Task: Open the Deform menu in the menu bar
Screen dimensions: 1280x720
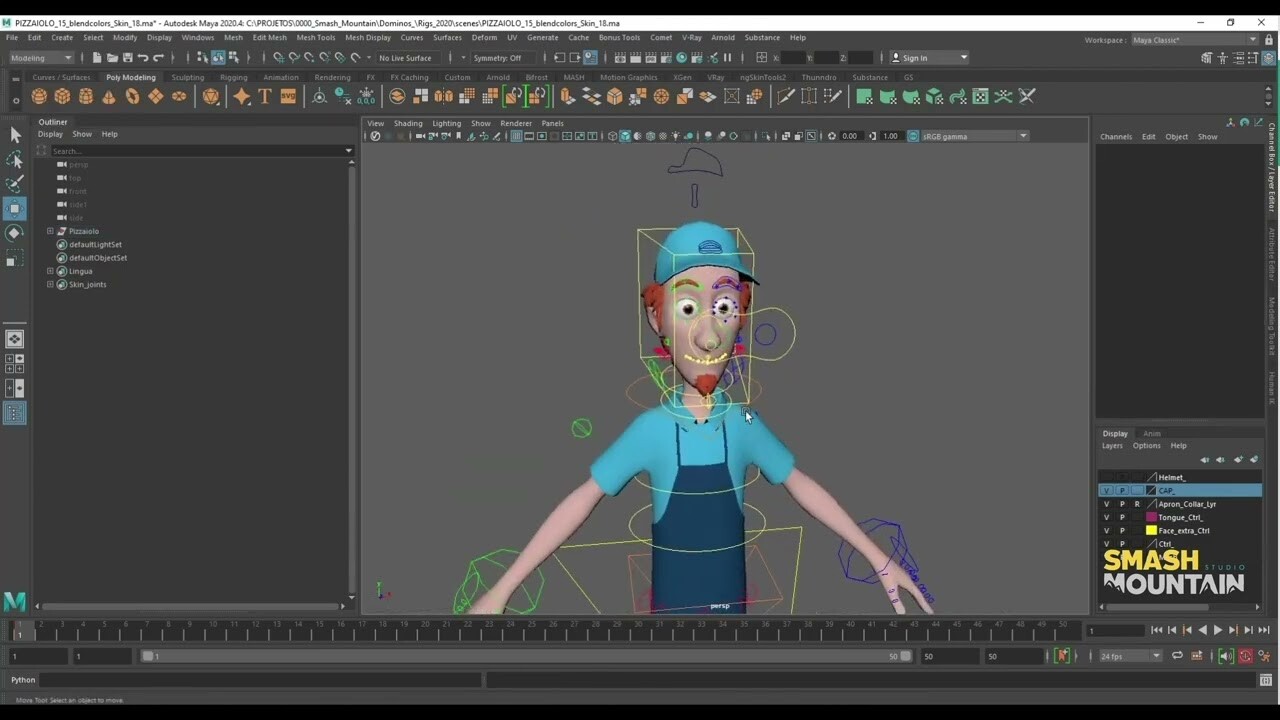Action: 483,37
